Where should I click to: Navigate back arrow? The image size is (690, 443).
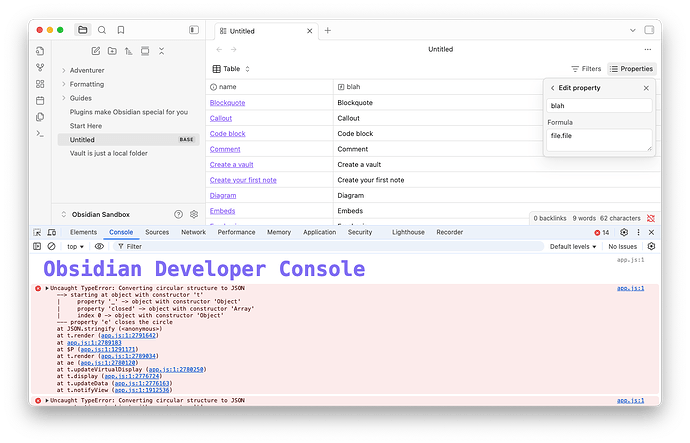tap(219, 49)
